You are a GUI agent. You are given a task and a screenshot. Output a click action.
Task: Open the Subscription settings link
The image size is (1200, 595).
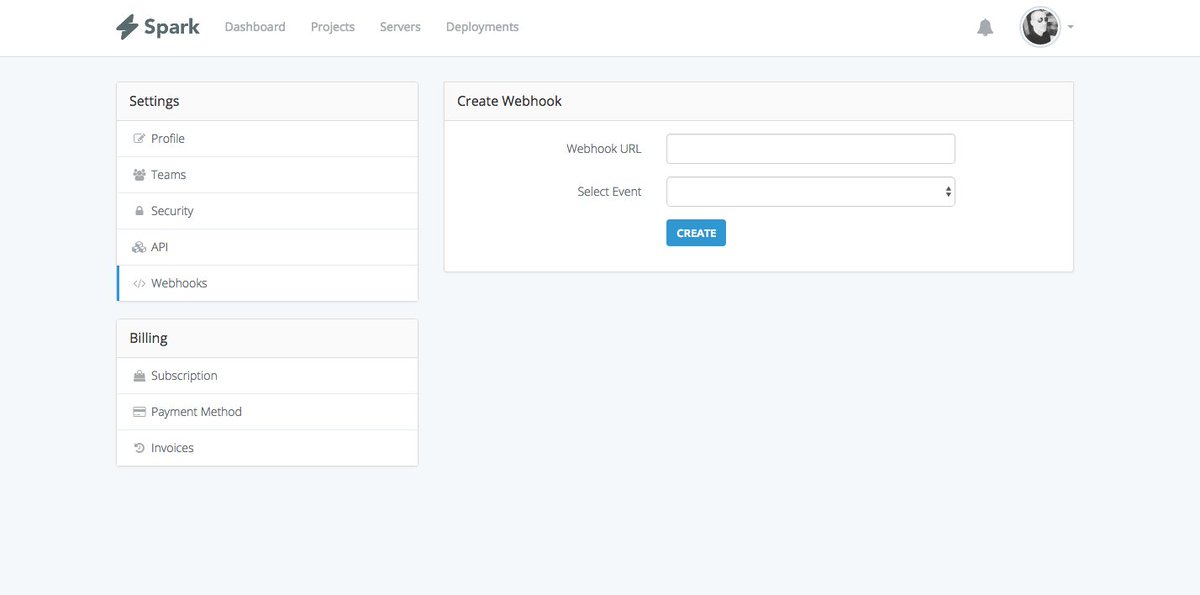(184, 375)
